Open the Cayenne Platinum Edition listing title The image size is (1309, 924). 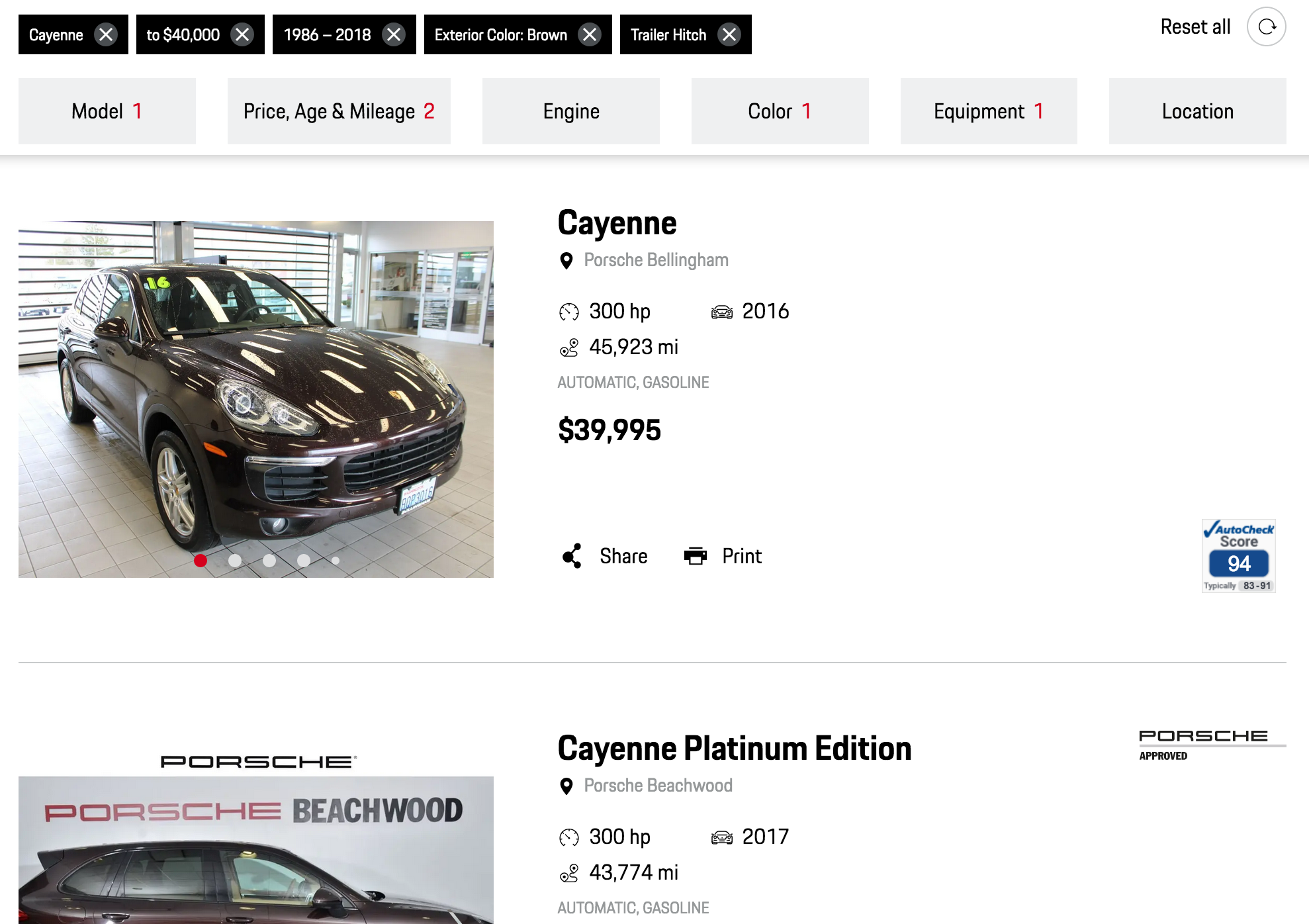click(735, 749)
